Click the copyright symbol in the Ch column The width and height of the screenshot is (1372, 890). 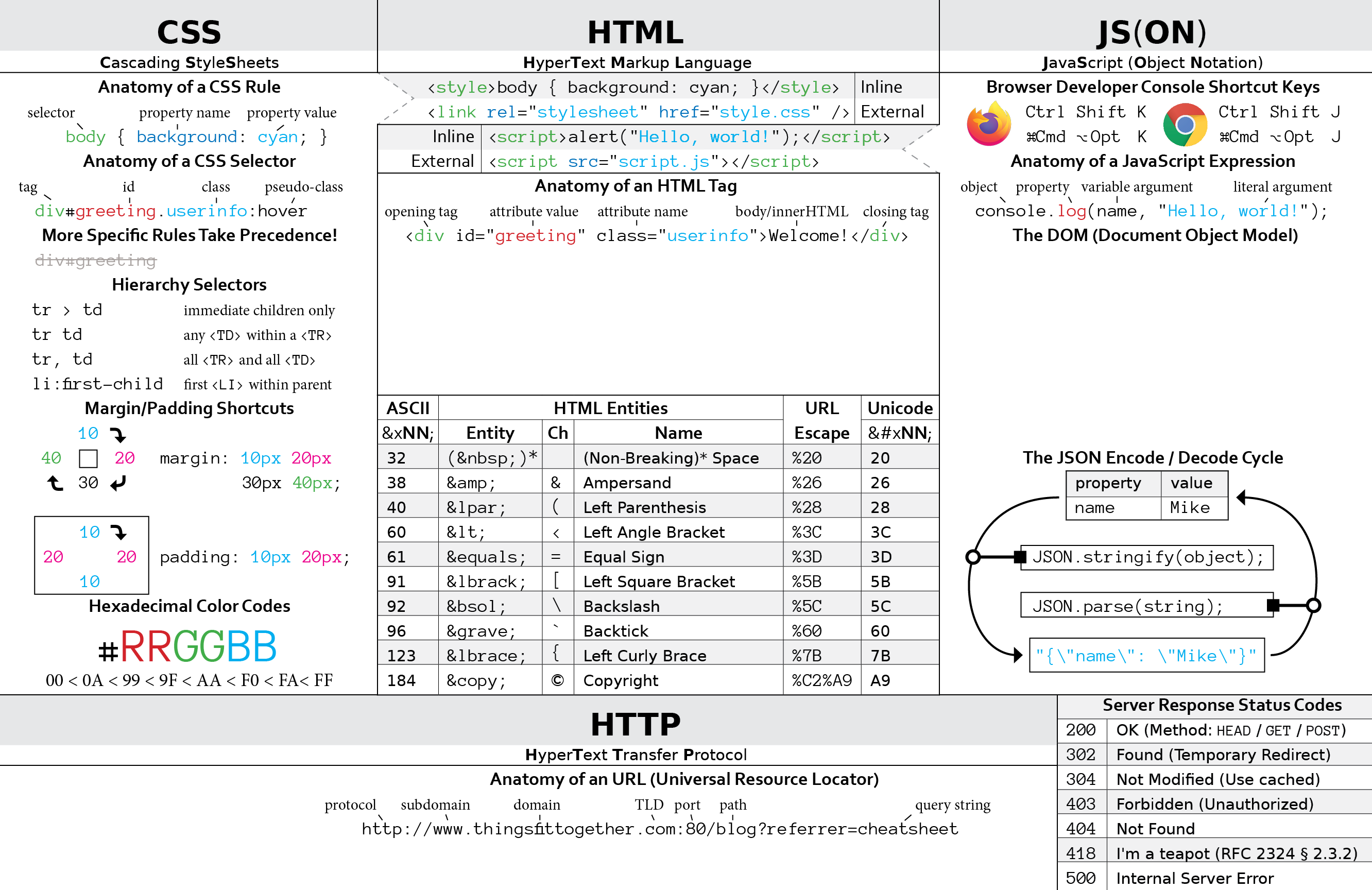pyautogui.click(x=557, y=681)
